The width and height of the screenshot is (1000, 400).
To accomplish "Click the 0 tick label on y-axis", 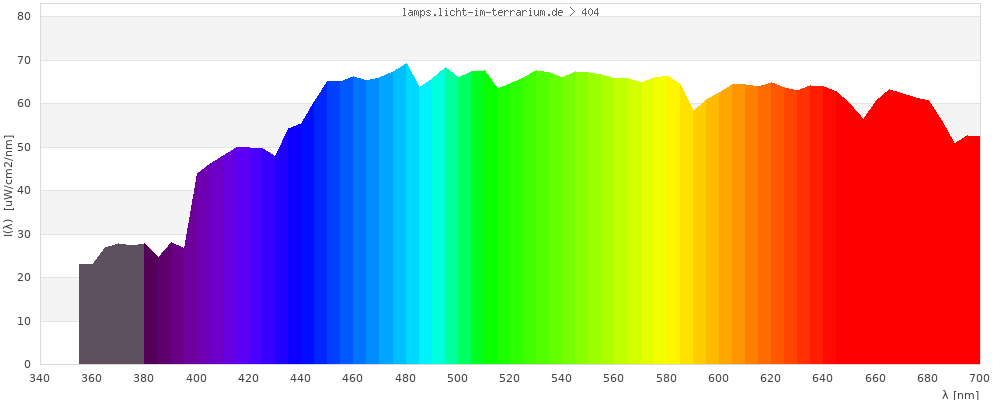I will 27,365.
